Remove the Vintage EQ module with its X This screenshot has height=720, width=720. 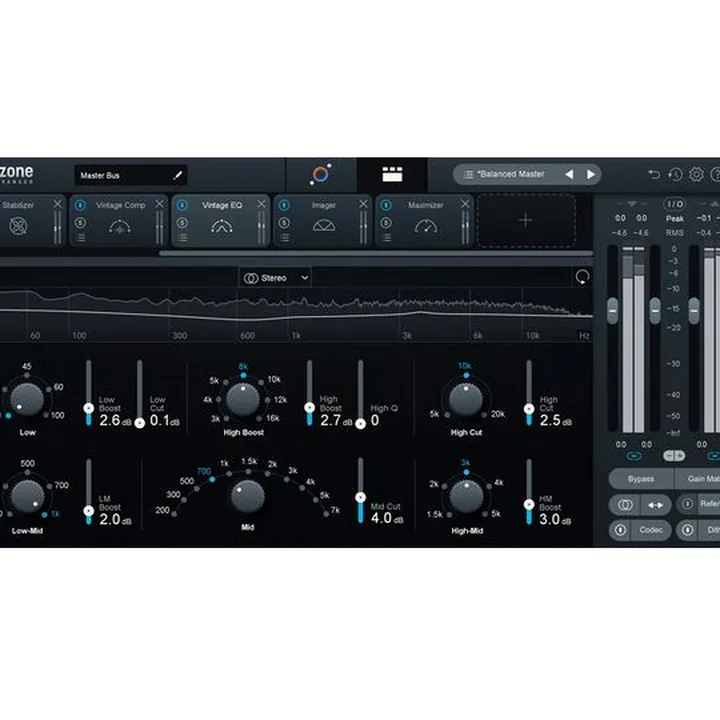(x=261, y=204)
